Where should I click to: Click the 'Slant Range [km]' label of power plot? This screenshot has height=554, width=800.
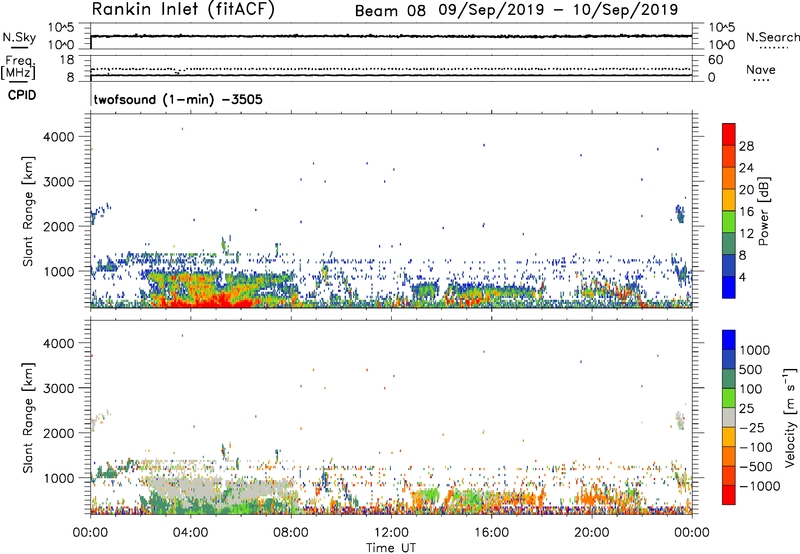pyautogui.click(x=28, y=211)
